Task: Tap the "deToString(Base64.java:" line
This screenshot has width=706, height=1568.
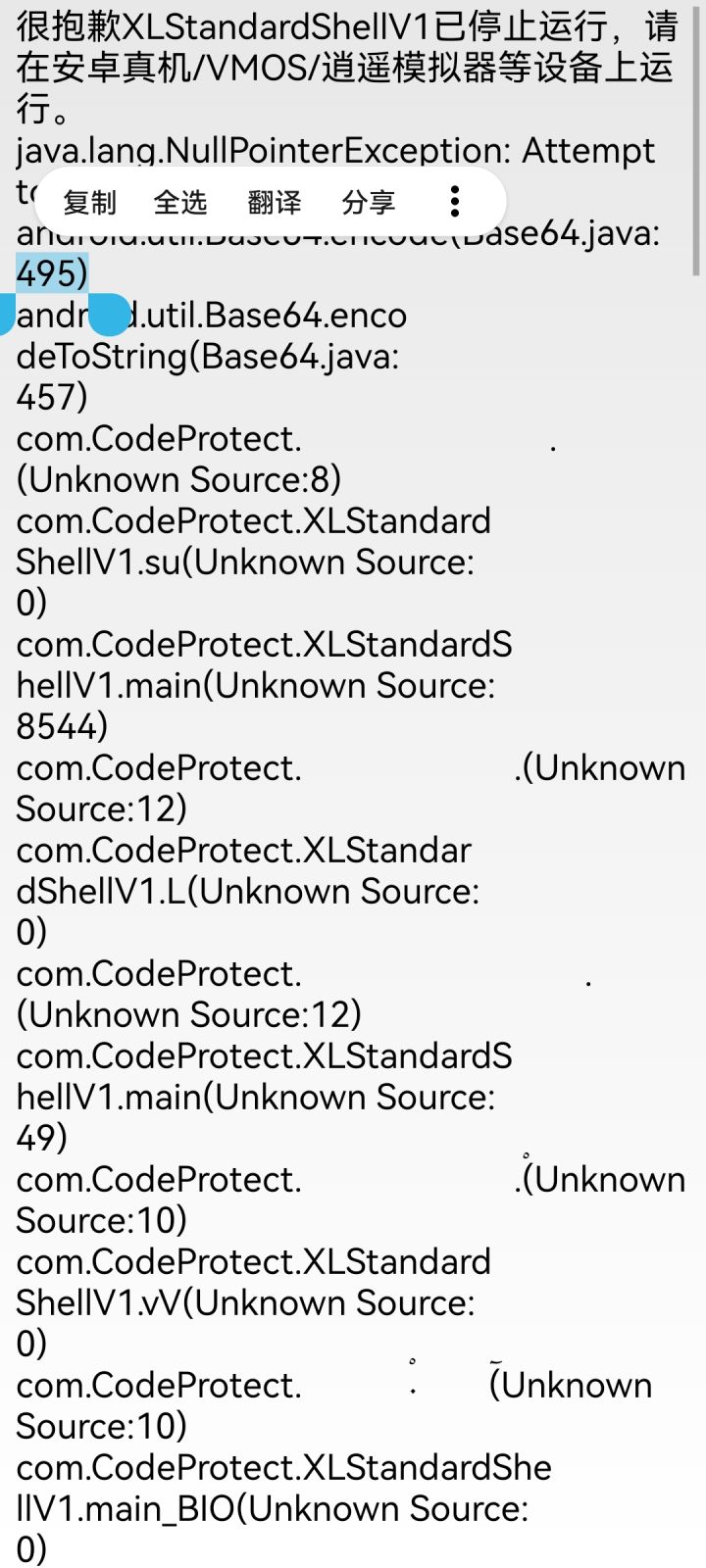Action: (x=208, y=356)
